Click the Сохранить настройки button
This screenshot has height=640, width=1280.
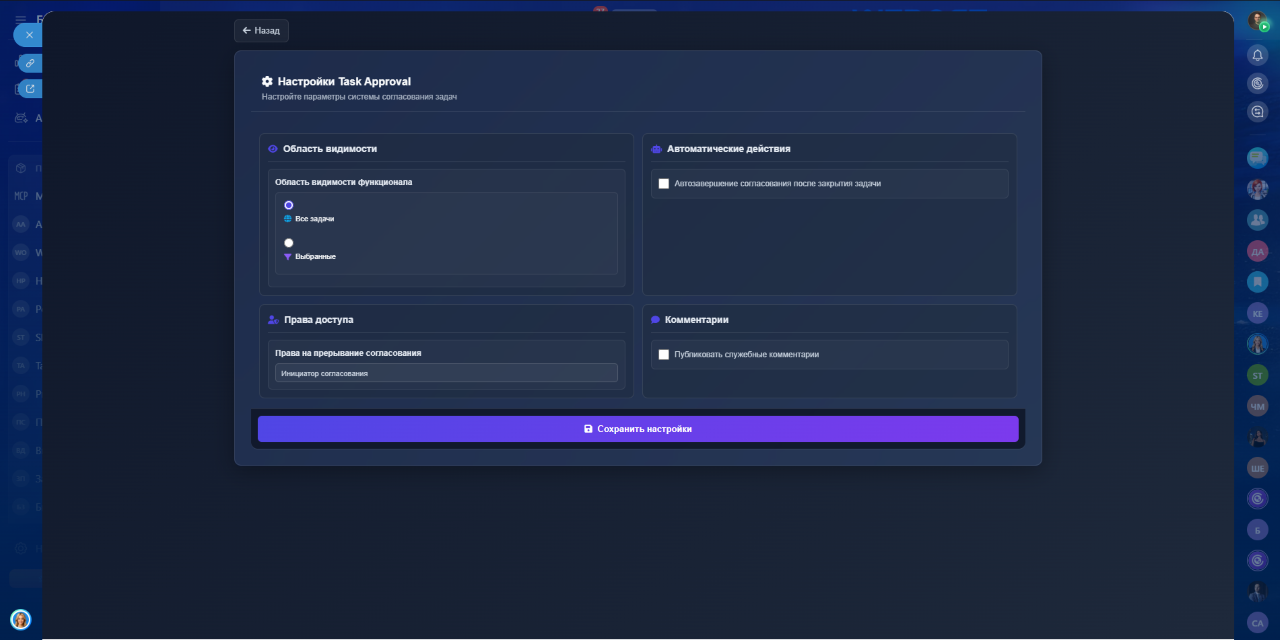coord(638,429)
